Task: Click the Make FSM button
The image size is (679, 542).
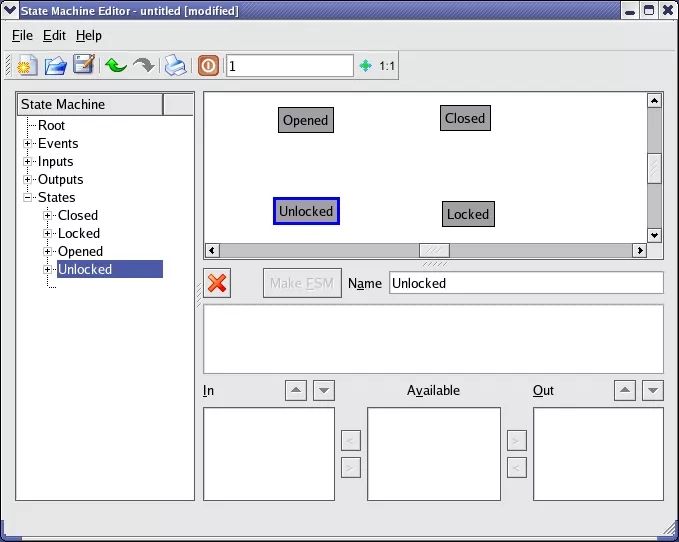Action: [303, 283]
